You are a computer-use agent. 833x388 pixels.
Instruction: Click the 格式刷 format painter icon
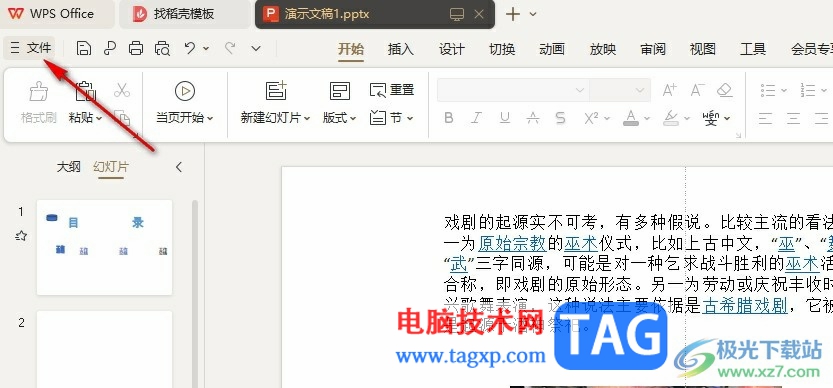pyautogui.click(x=39, y=91)
